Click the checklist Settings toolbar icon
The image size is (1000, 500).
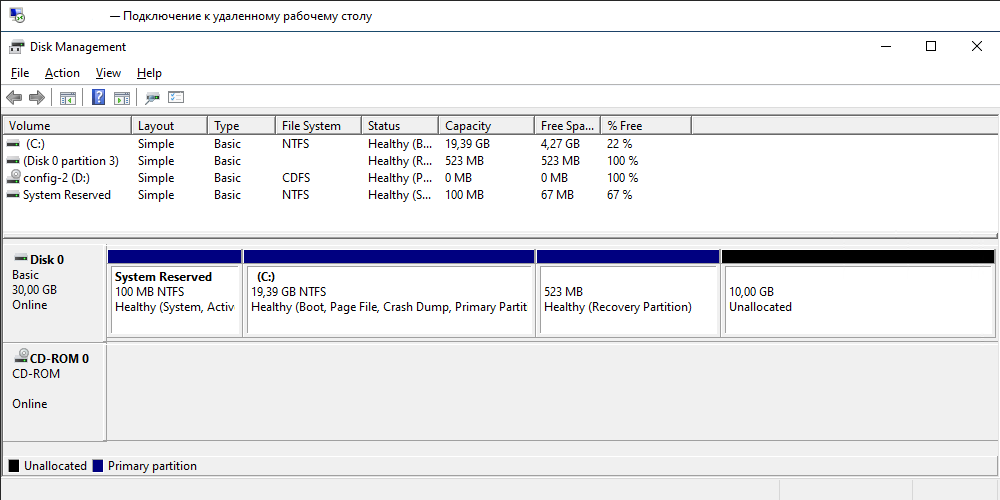(x=176, y=97)
